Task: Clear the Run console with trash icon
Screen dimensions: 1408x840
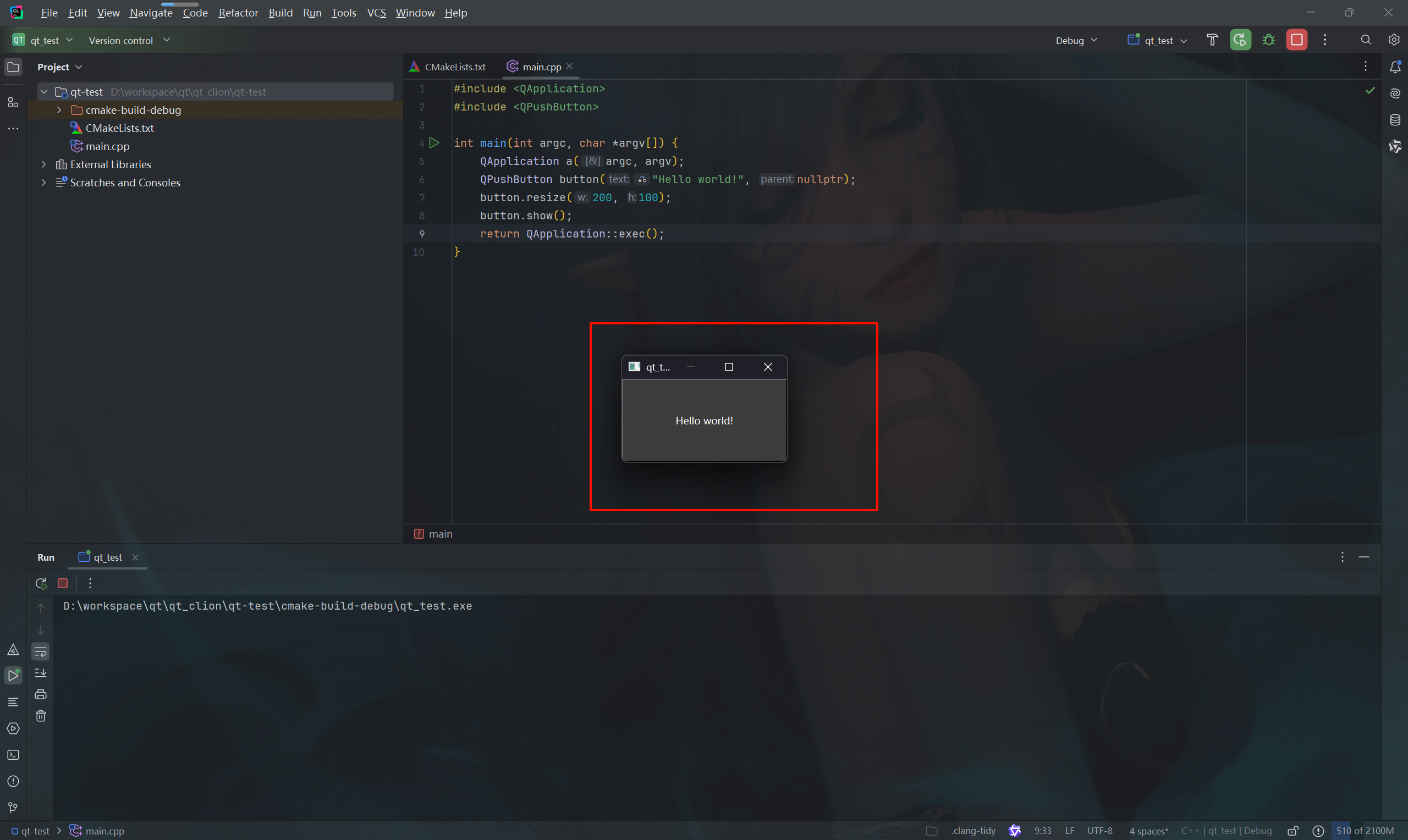Action: pos(41,715)
